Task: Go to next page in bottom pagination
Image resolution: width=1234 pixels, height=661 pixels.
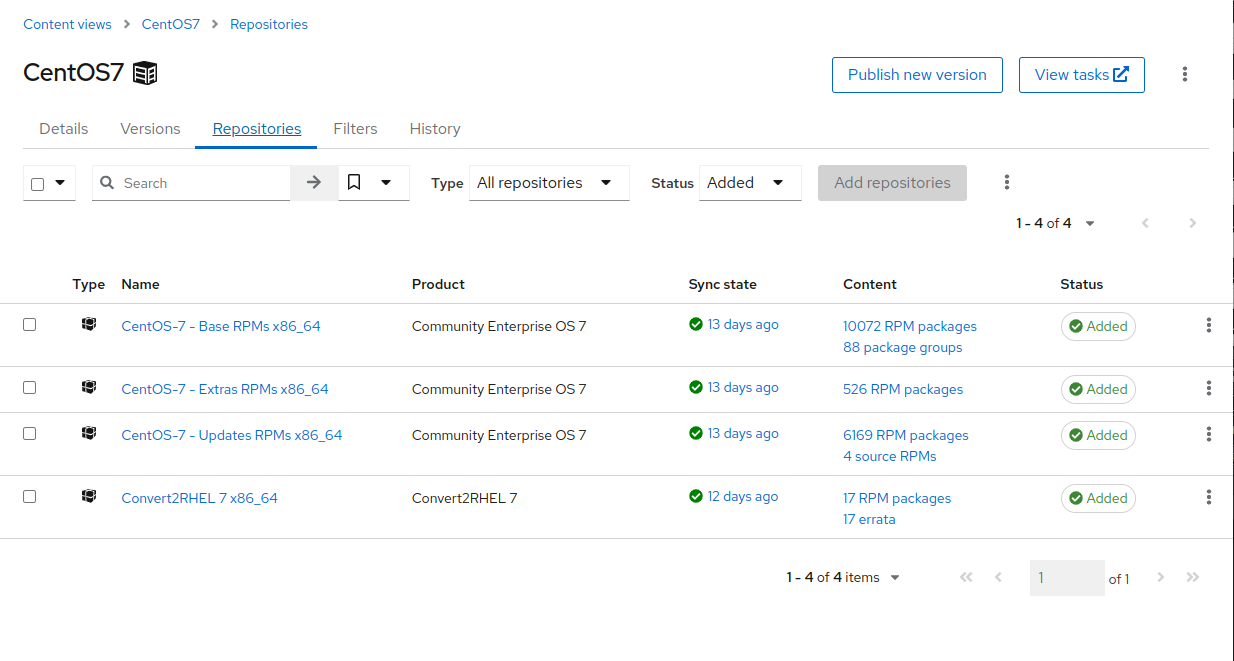Action: 1161,577
